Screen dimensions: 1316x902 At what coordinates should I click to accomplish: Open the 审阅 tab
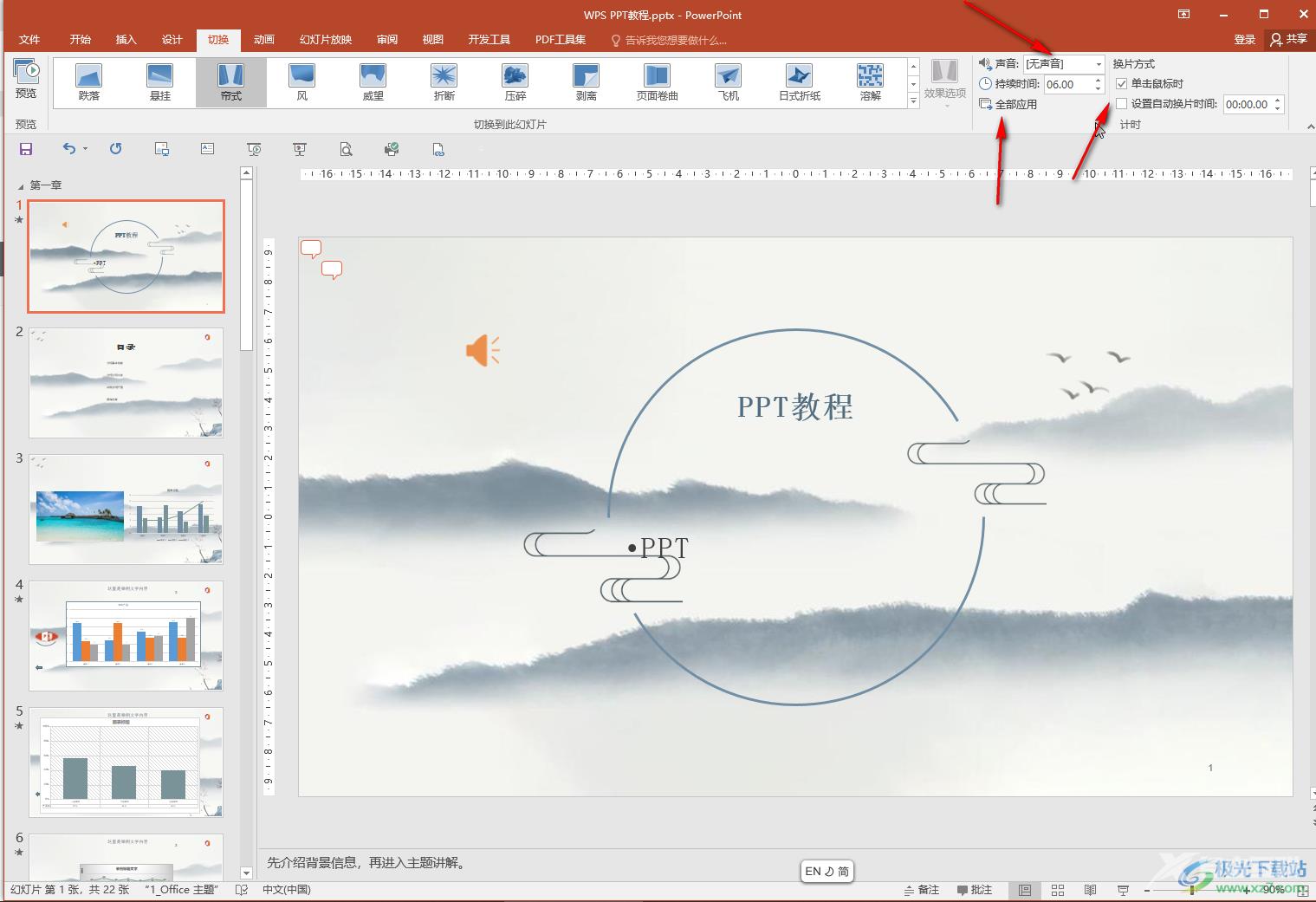(387, 40)
